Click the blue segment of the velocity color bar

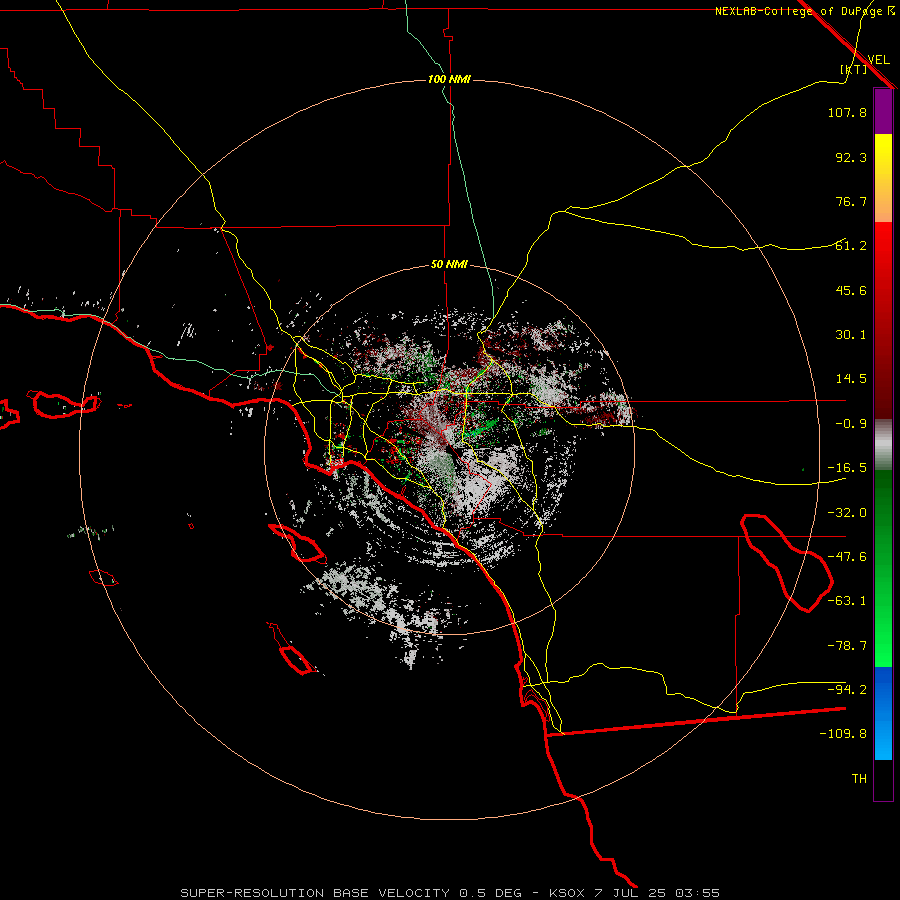pyautogui.click(x=883, y=713)
